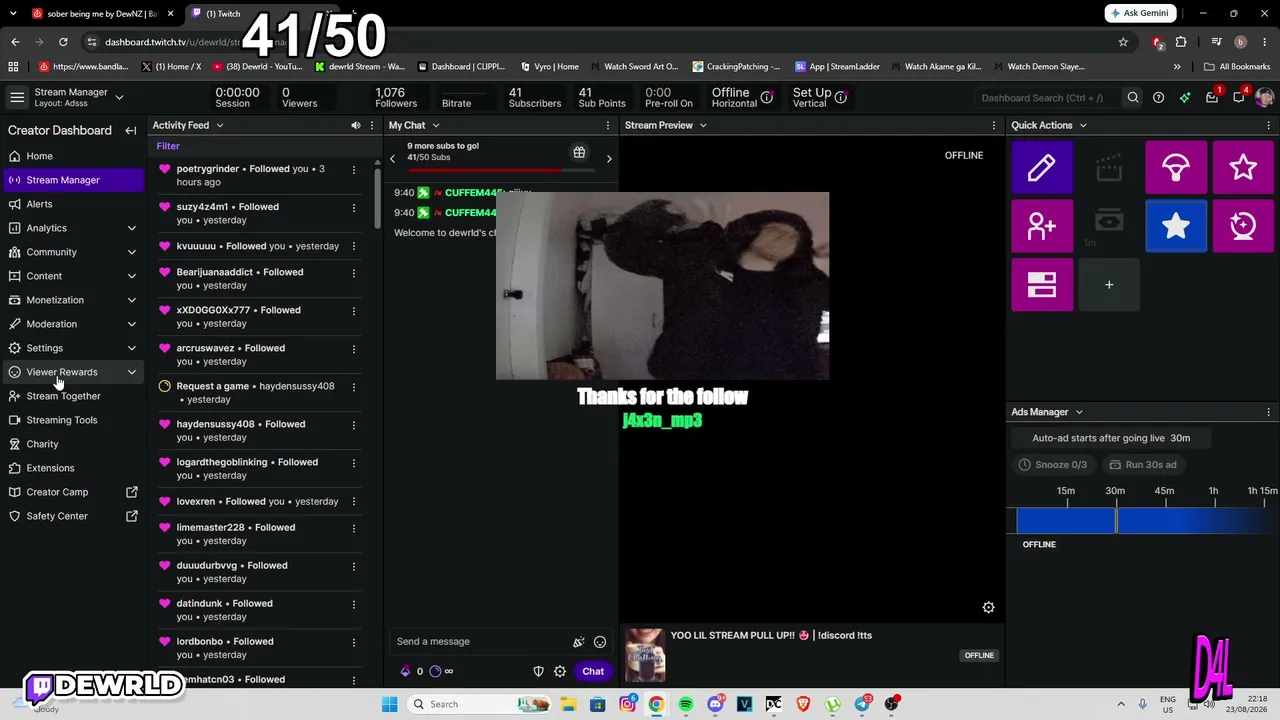Open the My Chat panel options menu
1280x720 pixels.
pos(607,125)
